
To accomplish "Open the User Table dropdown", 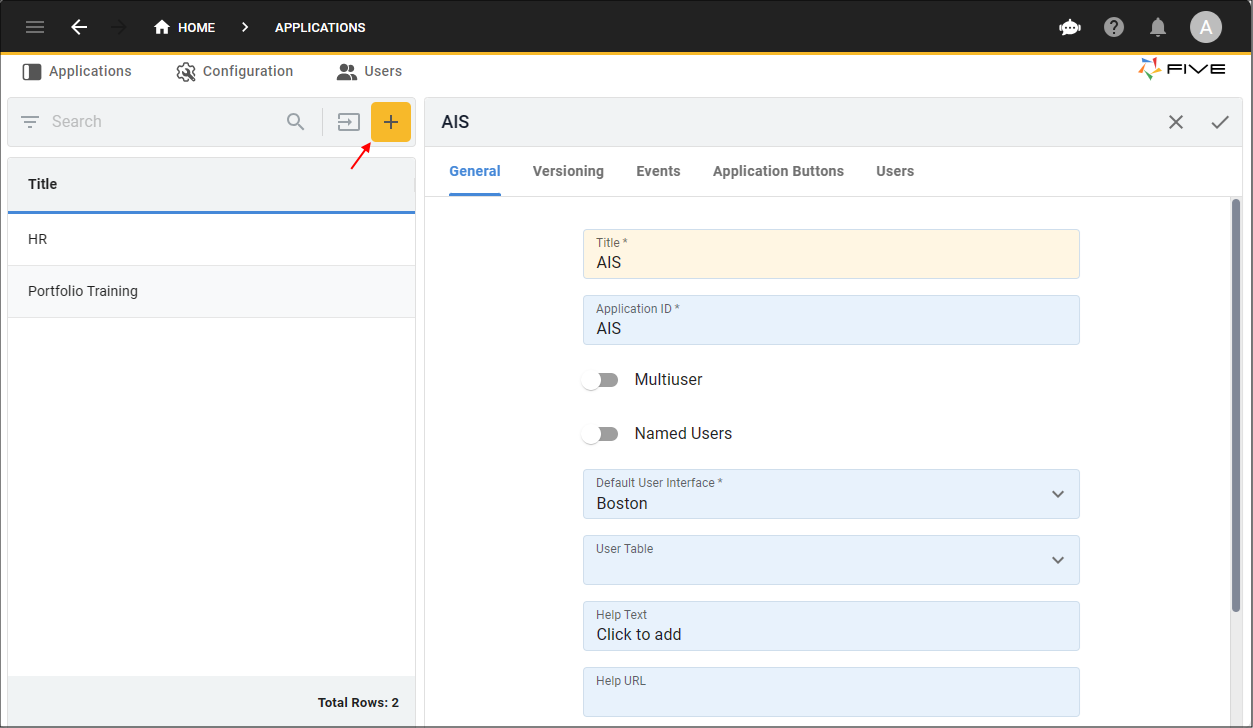I will click(830, 560).
